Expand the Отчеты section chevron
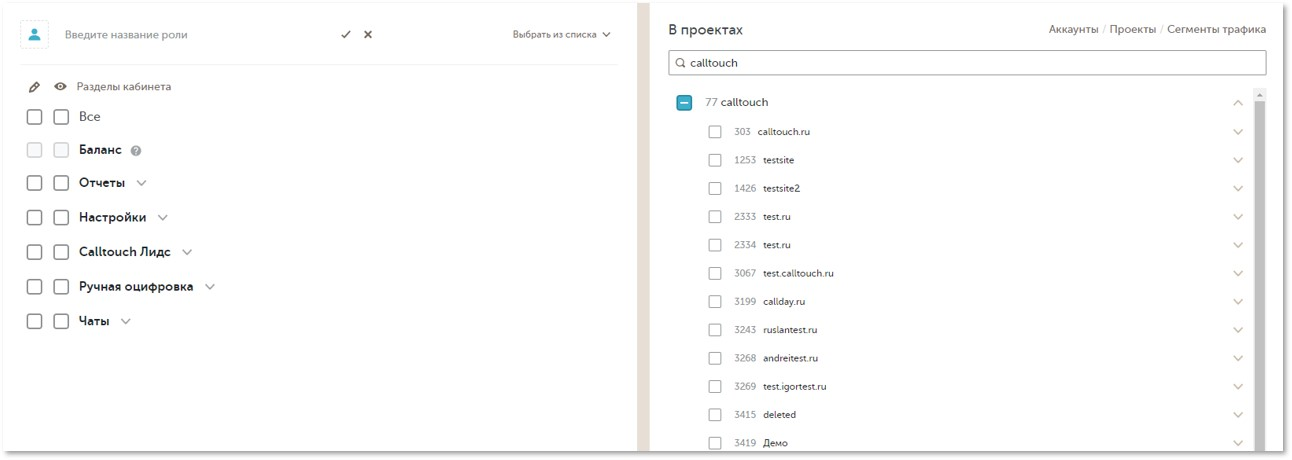Image resolution: width=1292 pixels, height=460 pixels. (x=141, y=183)
